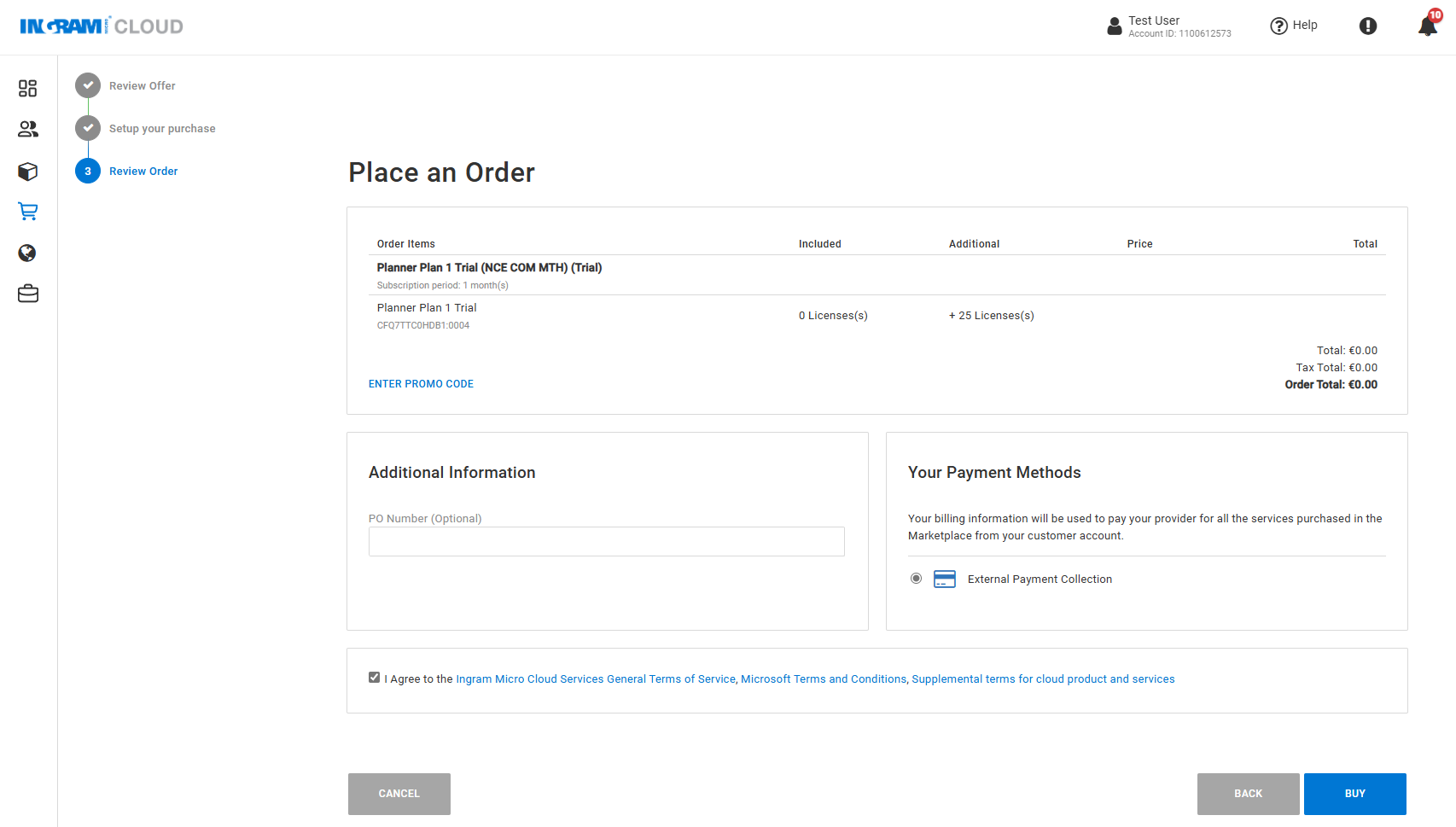The image size is (1456, 827).
Task: Open the products cube icon in sidebar
Action: [28, 172]
